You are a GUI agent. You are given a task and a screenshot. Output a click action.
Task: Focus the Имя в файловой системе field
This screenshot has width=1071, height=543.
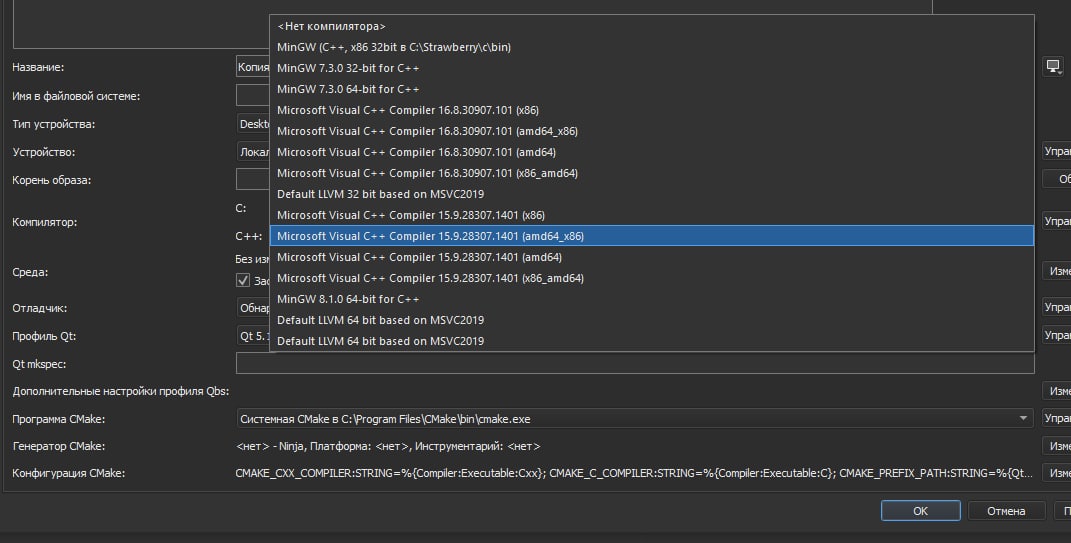click(253, 95)
